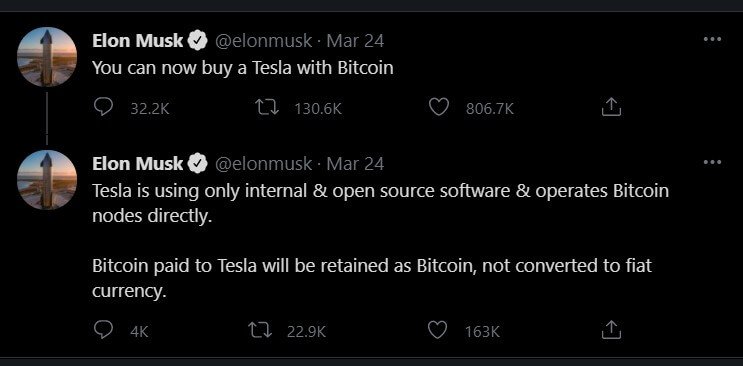This screenshot has height=366, width=743.
Task: Open more options menu on second tweet
Action: point(712,163)
